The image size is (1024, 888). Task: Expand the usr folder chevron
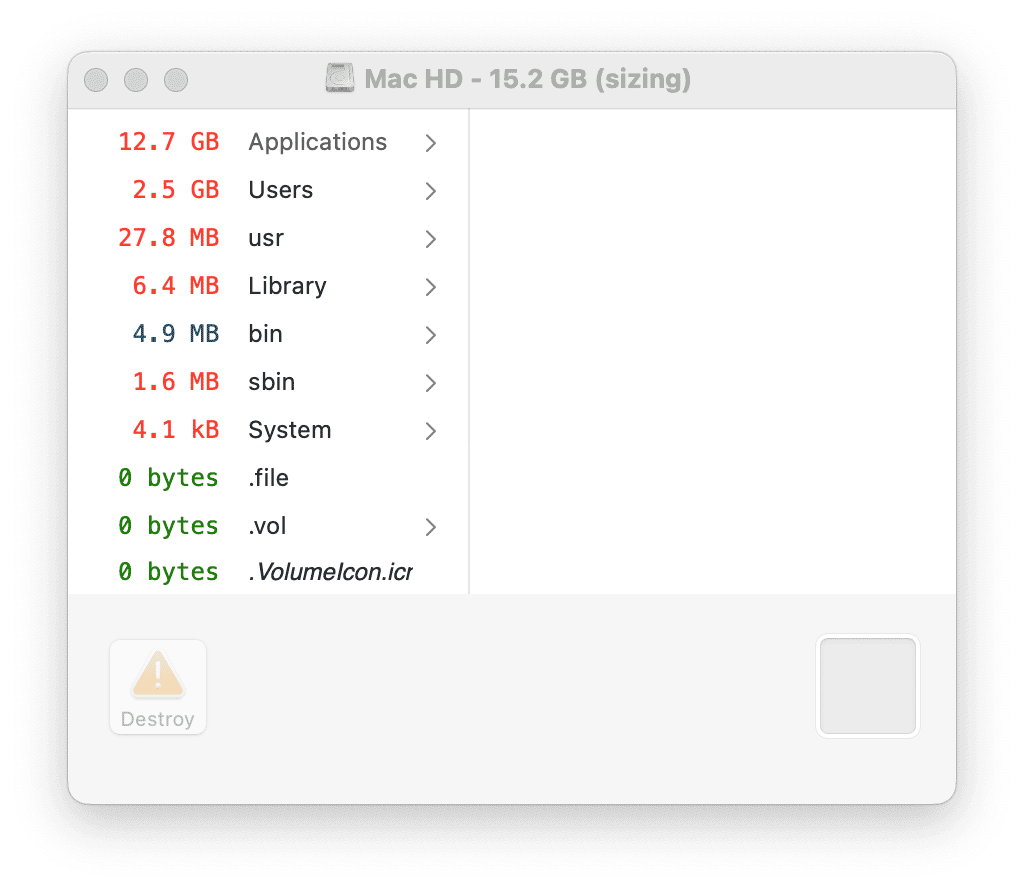(430, 239)
